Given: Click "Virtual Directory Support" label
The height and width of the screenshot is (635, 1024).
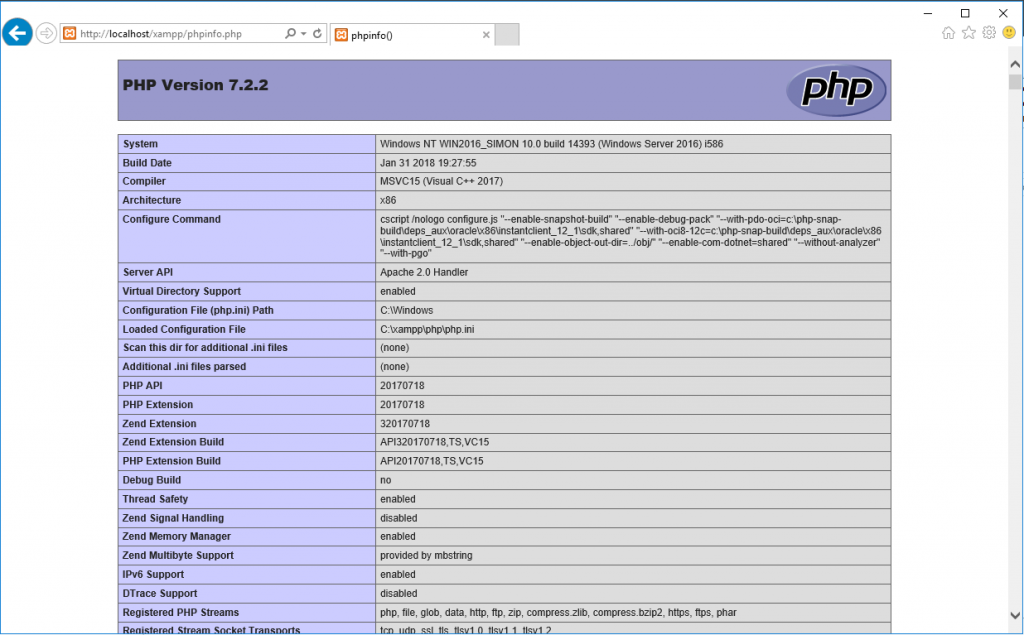Looking at the screenshot, I should tap(182, 291).
